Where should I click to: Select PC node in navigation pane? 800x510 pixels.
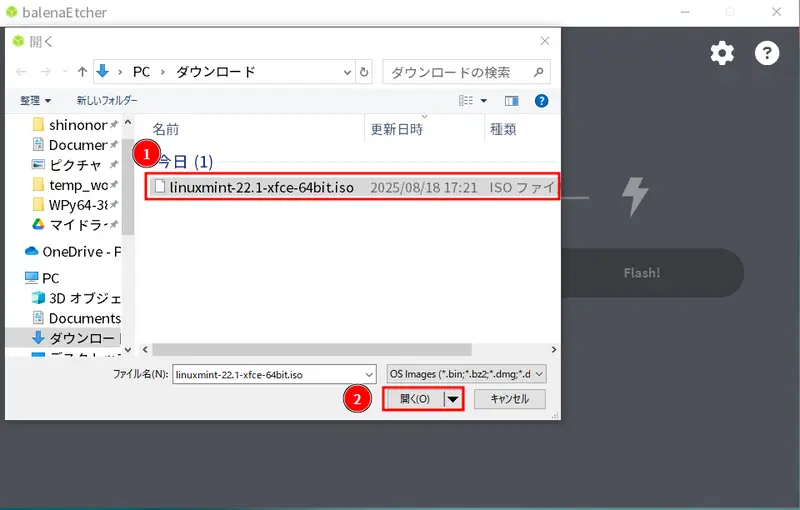[x=42, y=278]
